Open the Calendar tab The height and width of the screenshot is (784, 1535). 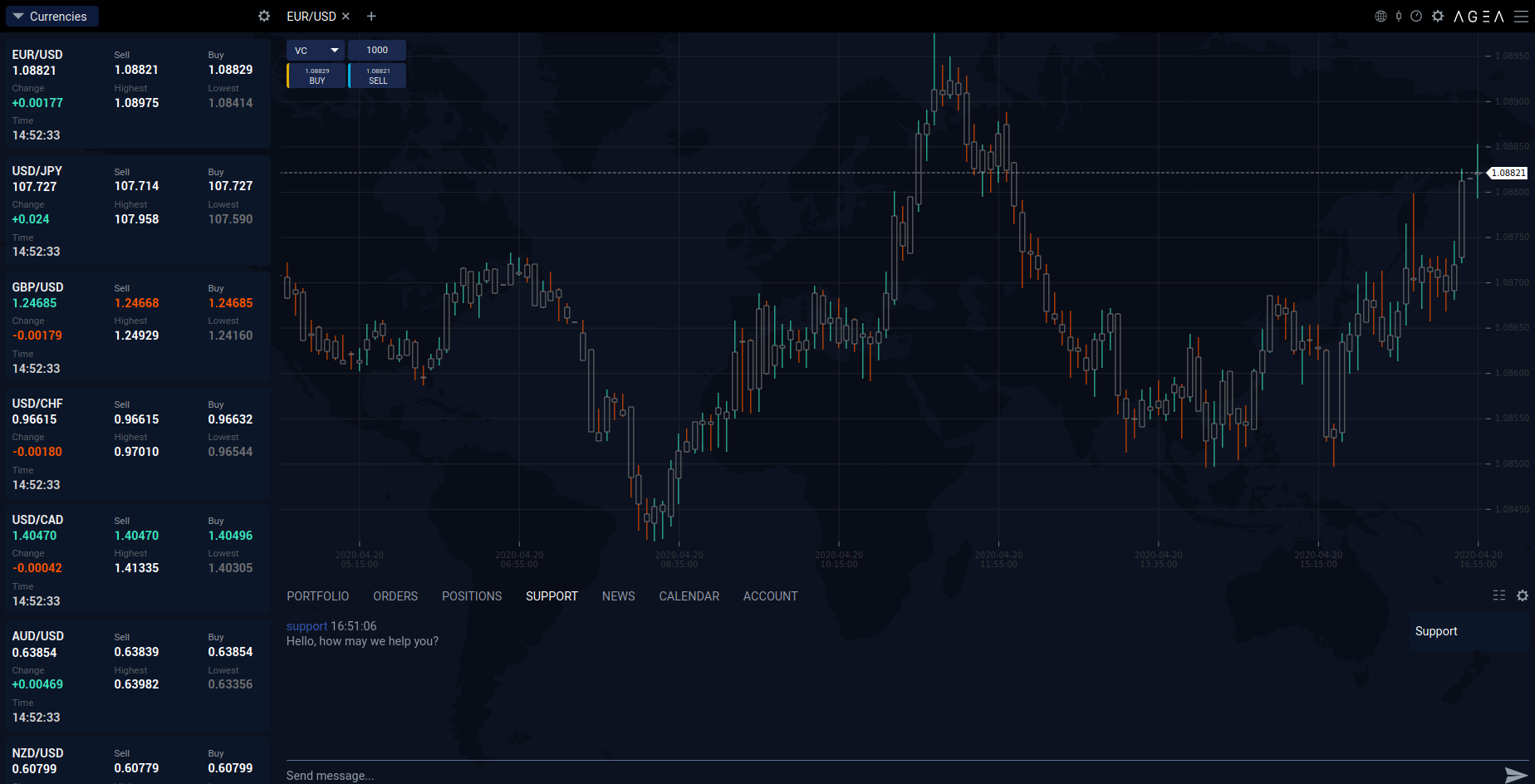[x=689, y=596]
